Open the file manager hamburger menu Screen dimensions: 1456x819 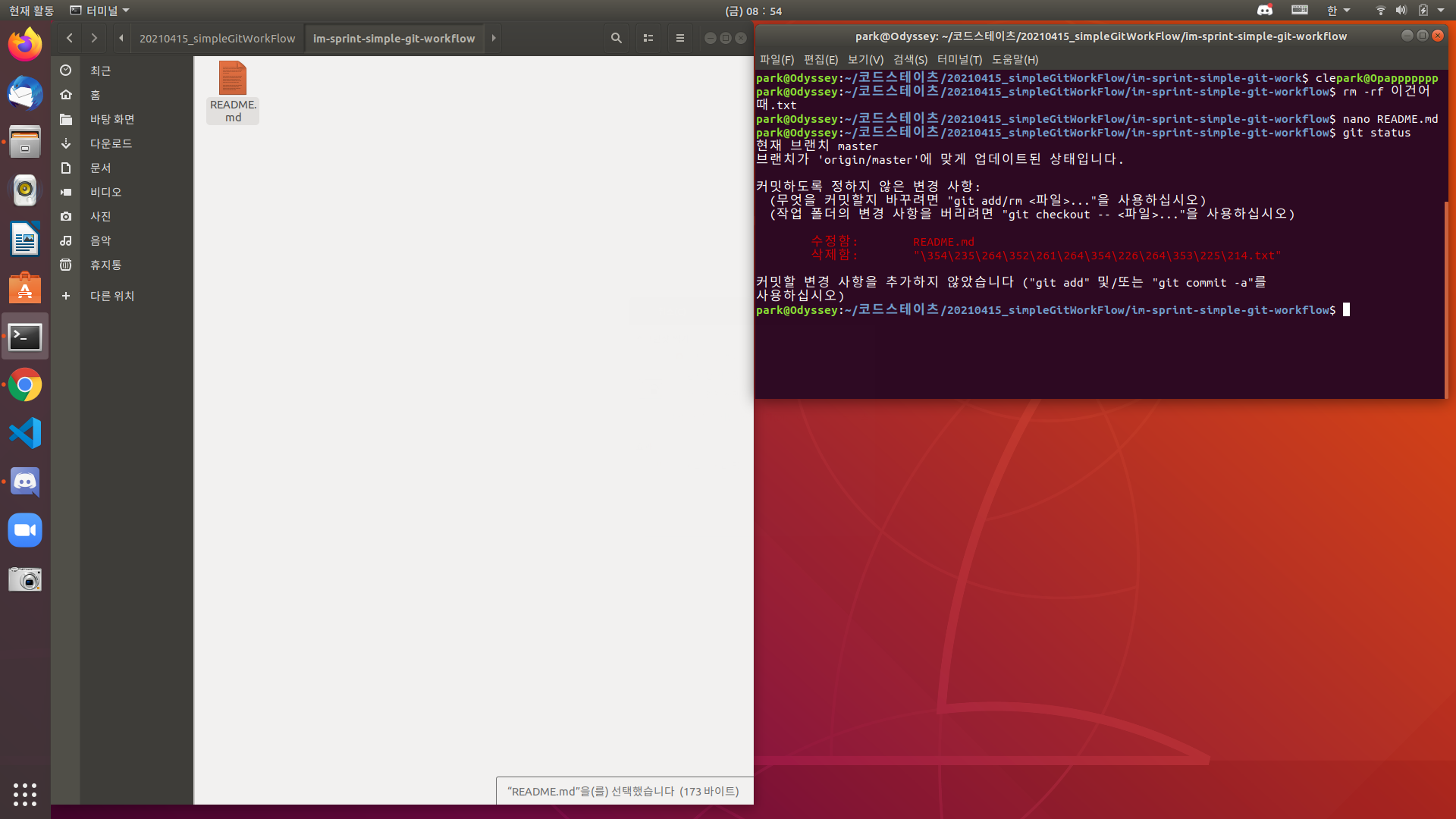(x=679, y=38)
